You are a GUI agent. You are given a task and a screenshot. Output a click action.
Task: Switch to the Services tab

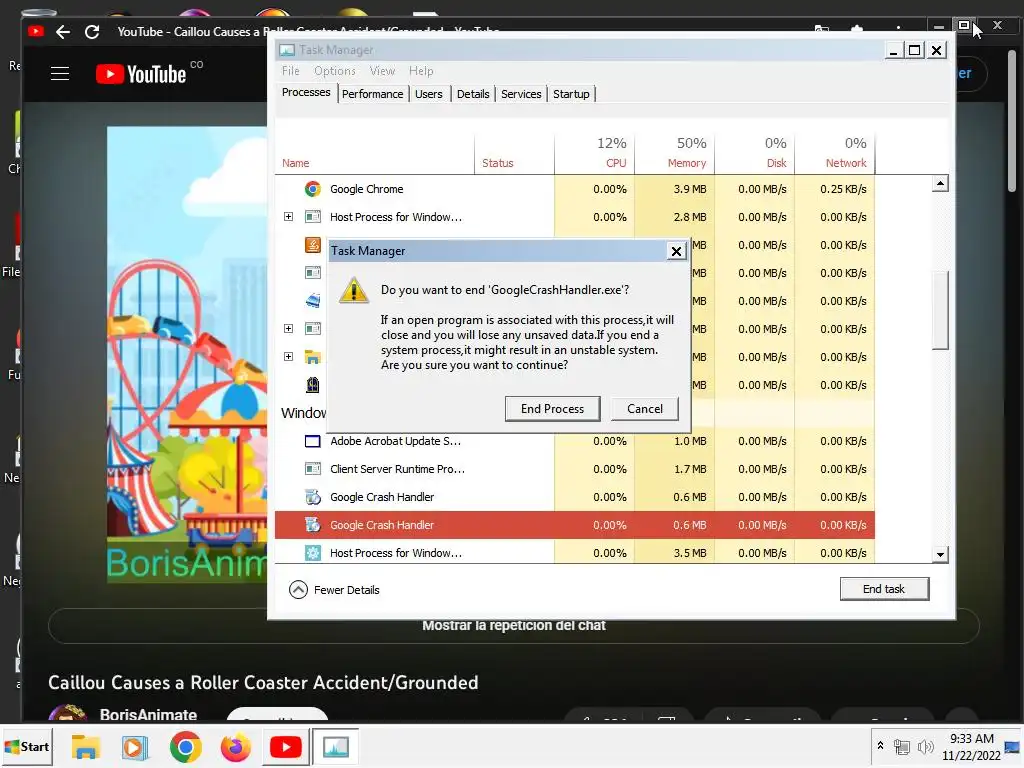pyautogui.click(x=520, y=94)
